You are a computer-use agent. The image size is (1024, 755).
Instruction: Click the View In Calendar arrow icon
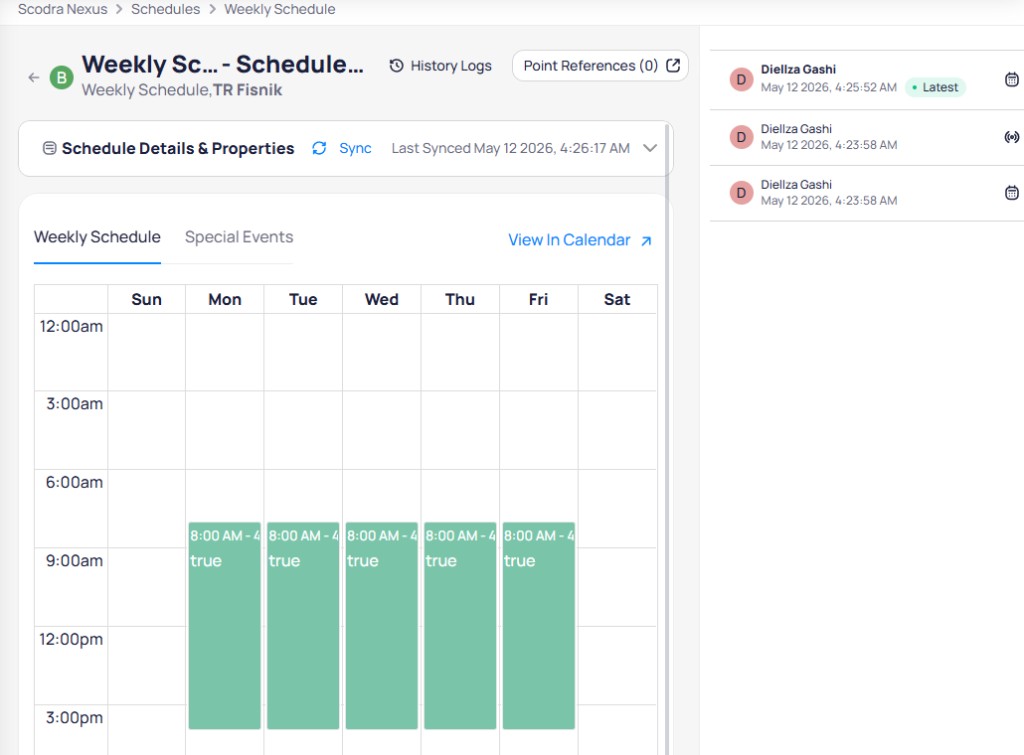[646, 241]
